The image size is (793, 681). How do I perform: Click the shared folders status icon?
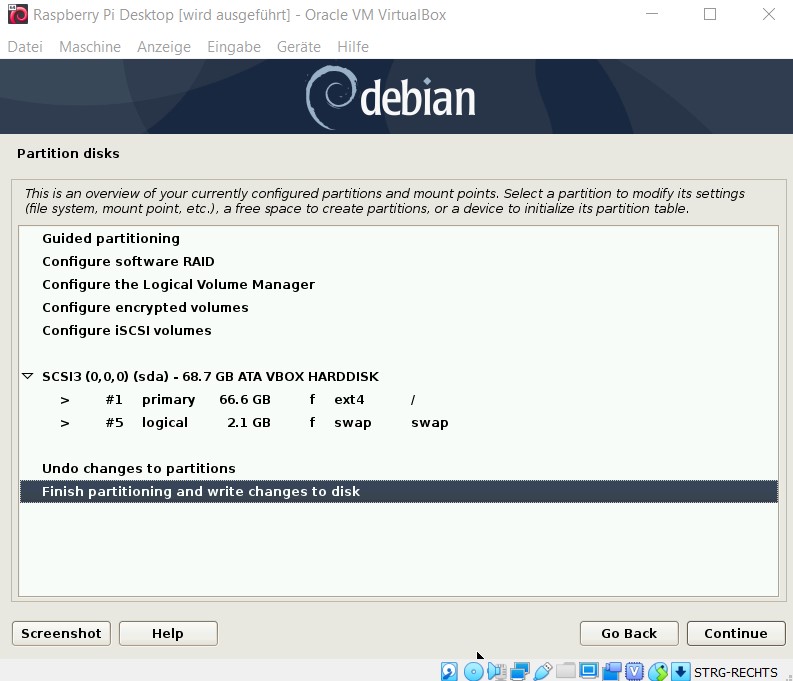tap(566, 671)
